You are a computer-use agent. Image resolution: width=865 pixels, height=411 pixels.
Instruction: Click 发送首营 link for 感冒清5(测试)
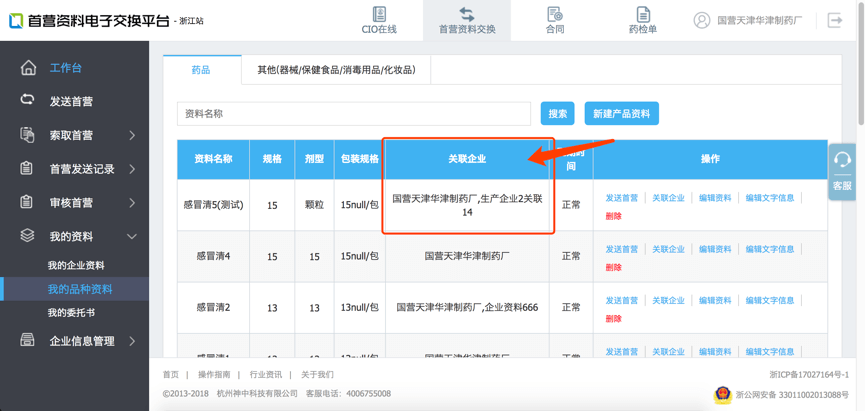(x=622, y=198)
